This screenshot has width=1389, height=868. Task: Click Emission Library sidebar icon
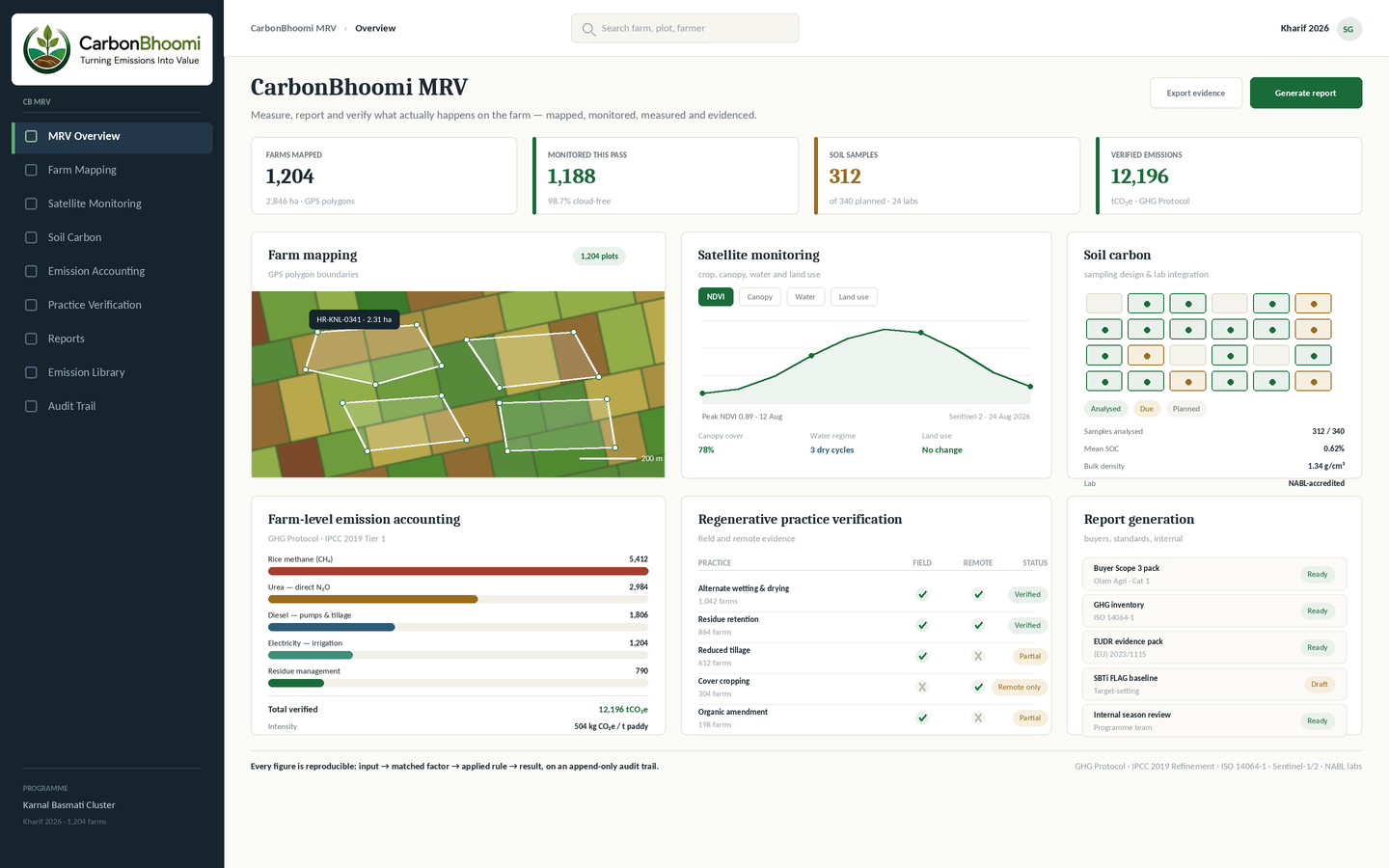(x=31, y=372)
